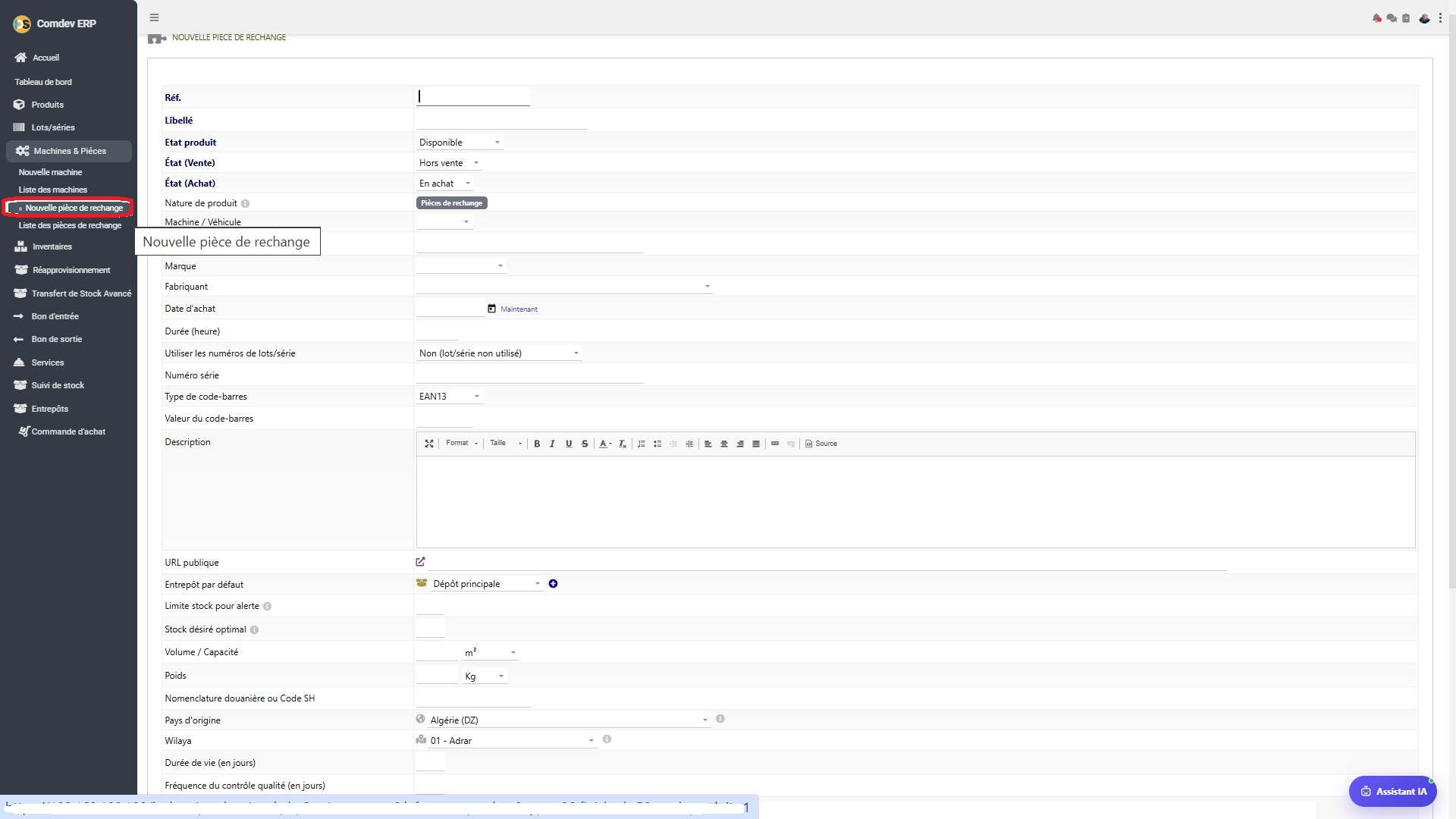Open Réapprovisionnement in the sidebar
The image size is (1456, 819).
point(71,270)
